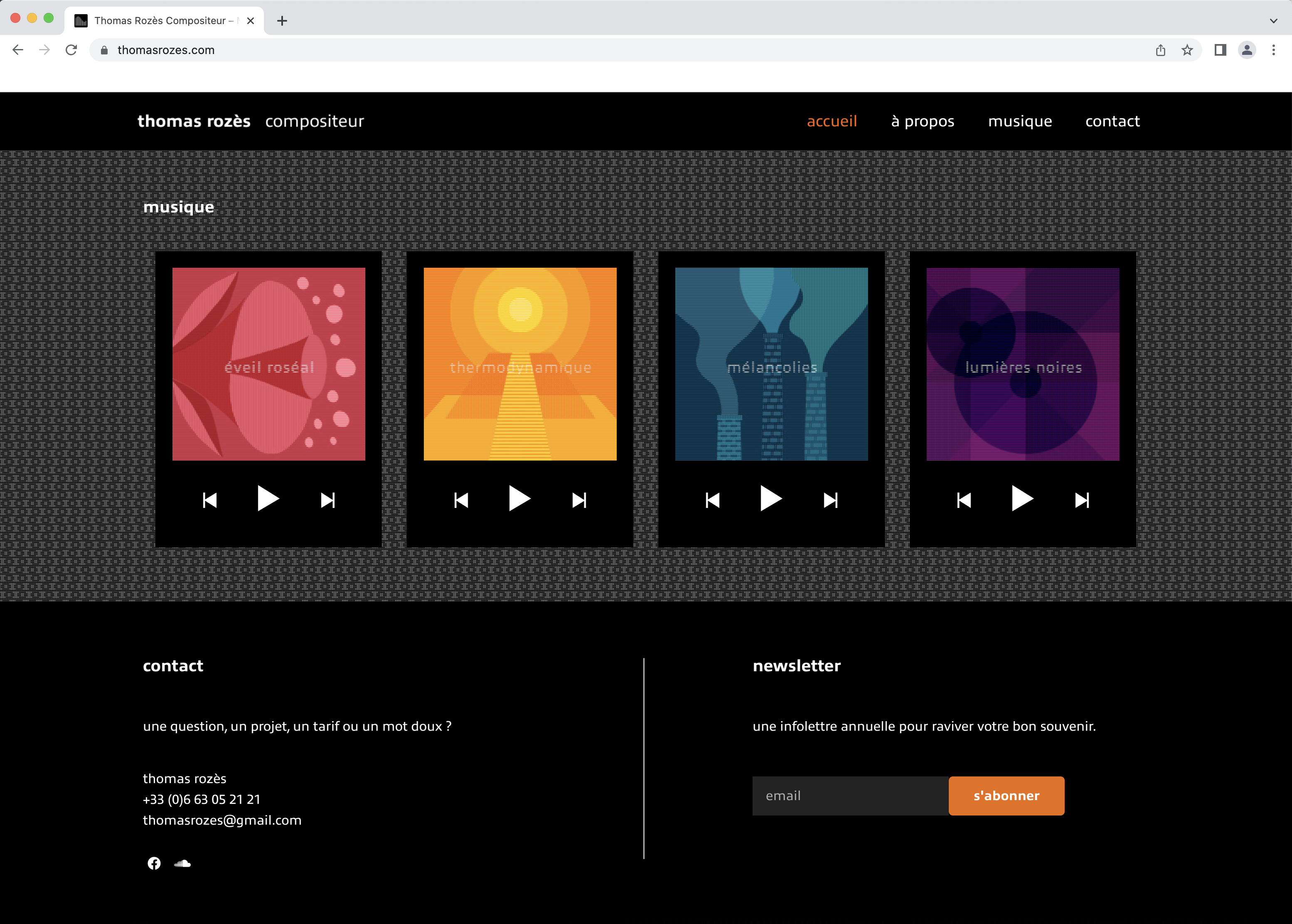Viewport: 1292px width, 924px height.
Task: Go to previous track on éveil roséal
Action: [x=210, y=500]
